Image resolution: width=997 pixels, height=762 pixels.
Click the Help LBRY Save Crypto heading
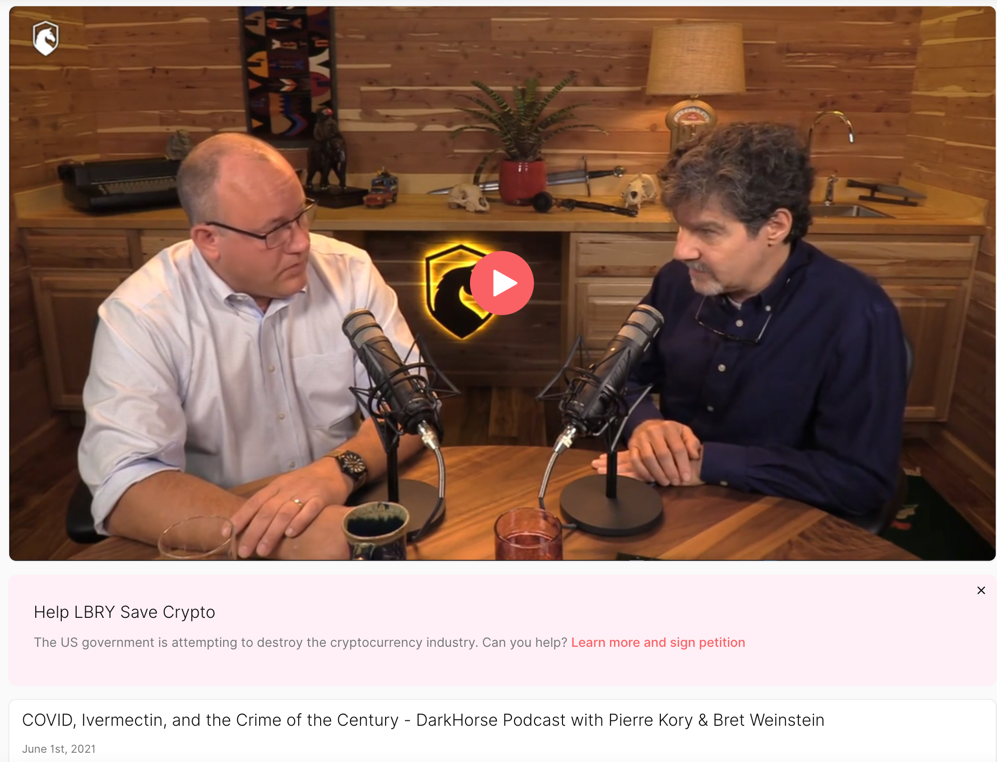tap(125, 612)
